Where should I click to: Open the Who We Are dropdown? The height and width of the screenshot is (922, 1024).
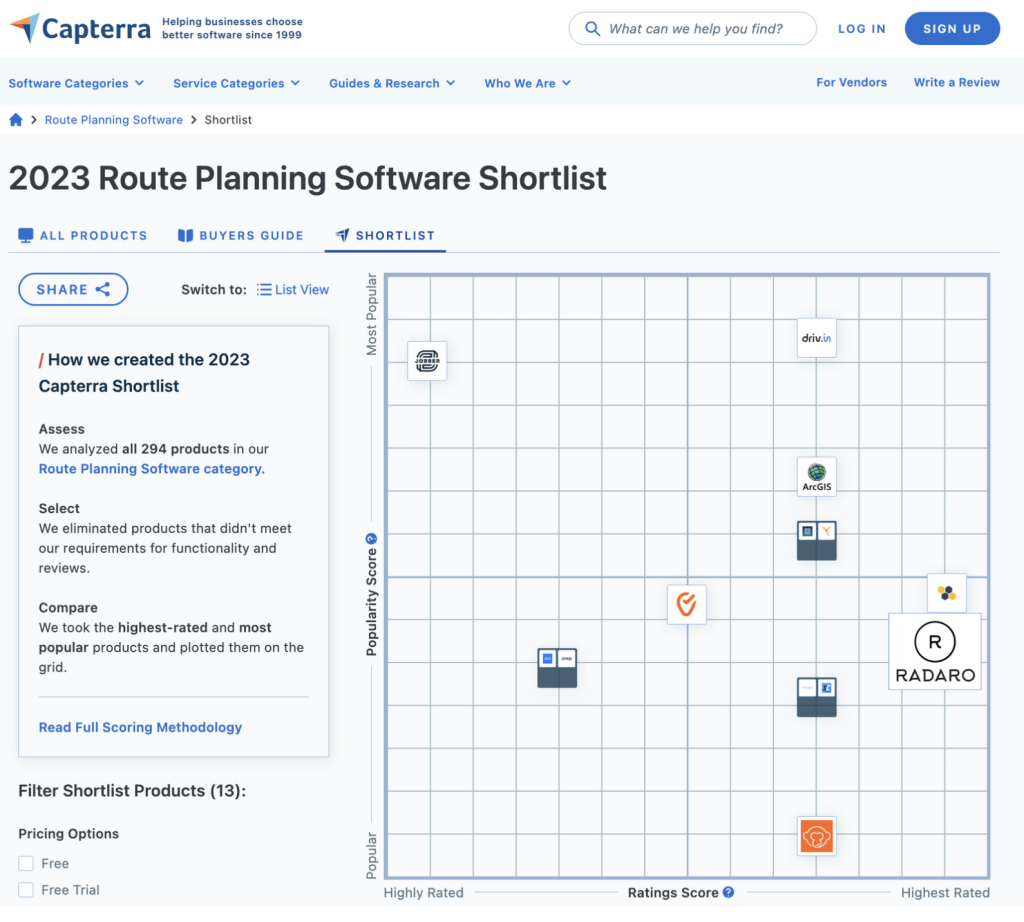(528, 83)
